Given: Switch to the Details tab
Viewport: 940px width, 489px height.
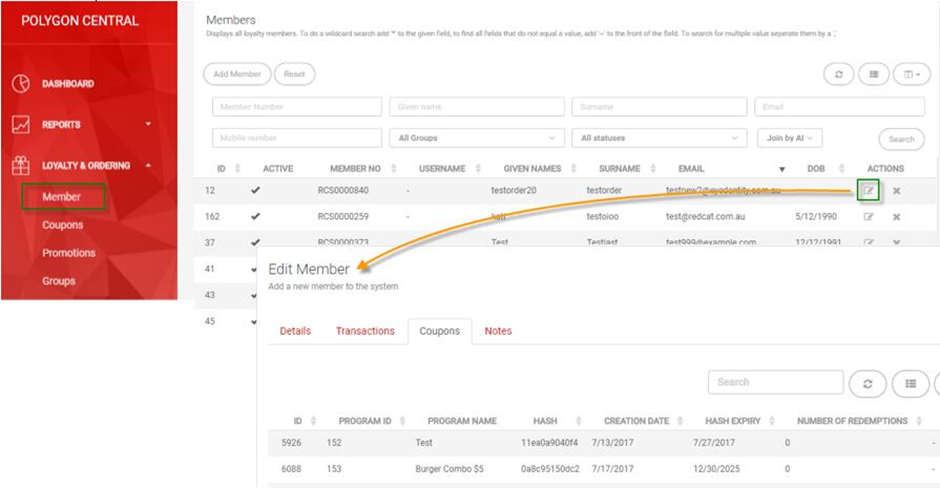Looking at the screenshot, I should (x=295, y=331).
